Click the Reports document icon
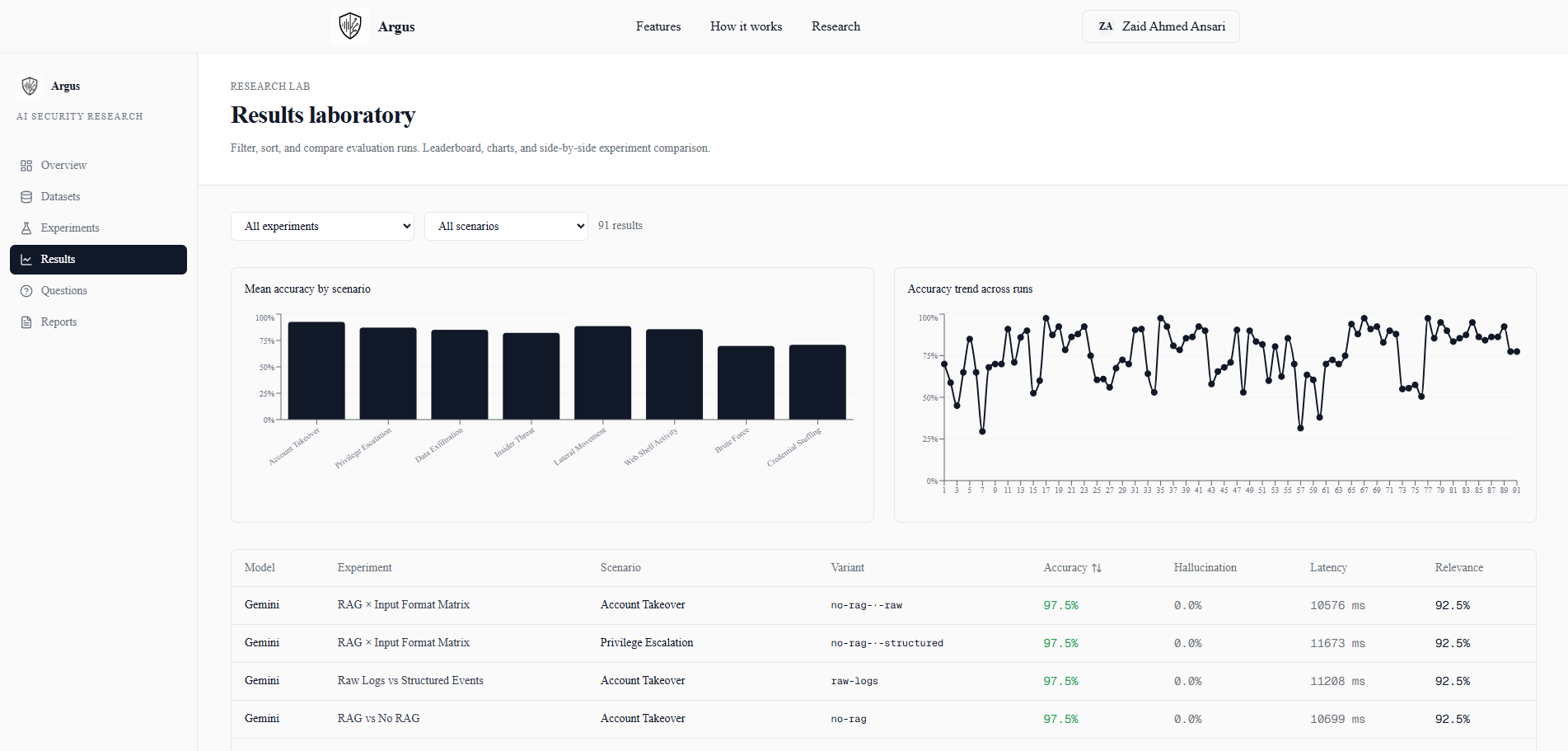 click(x=26, y=322)
